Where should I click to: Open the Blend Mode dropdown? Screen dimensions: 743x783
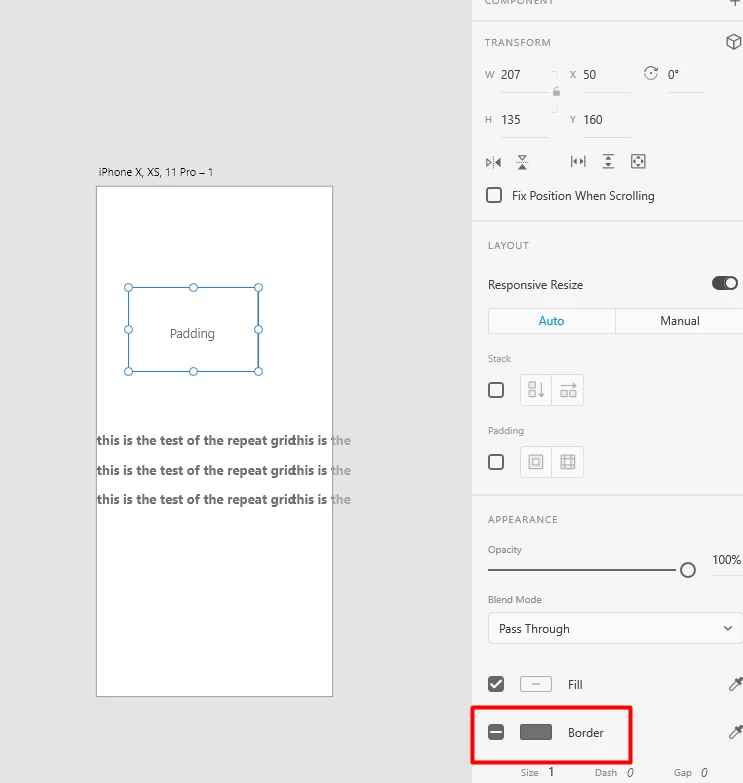click(x=615, y=628)
